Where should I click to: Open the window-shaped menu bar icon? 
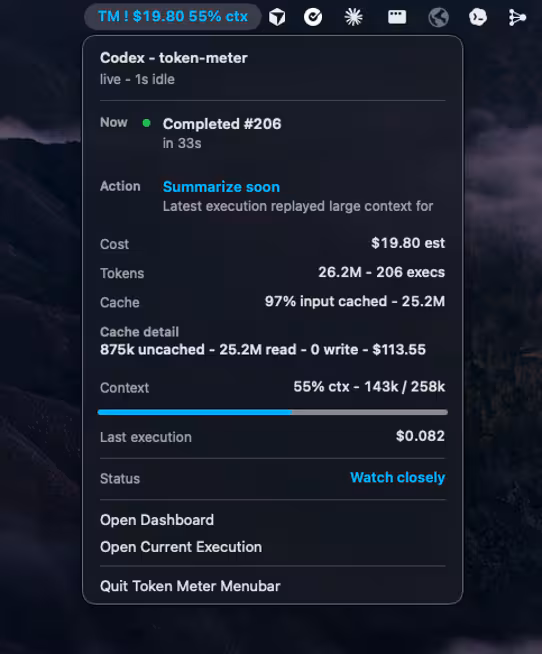[x=397, y=17]
